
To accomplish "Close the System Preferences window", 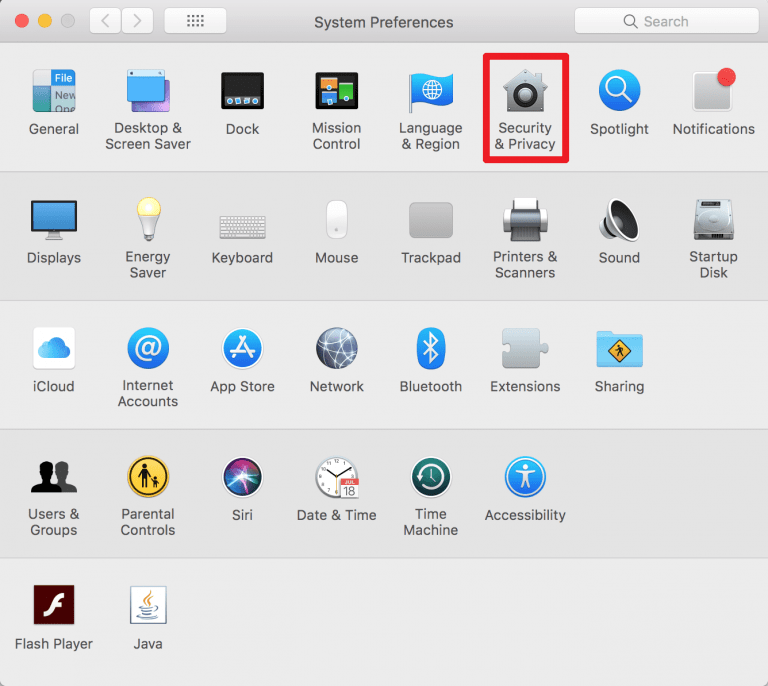I will click(x=22, y=21).
